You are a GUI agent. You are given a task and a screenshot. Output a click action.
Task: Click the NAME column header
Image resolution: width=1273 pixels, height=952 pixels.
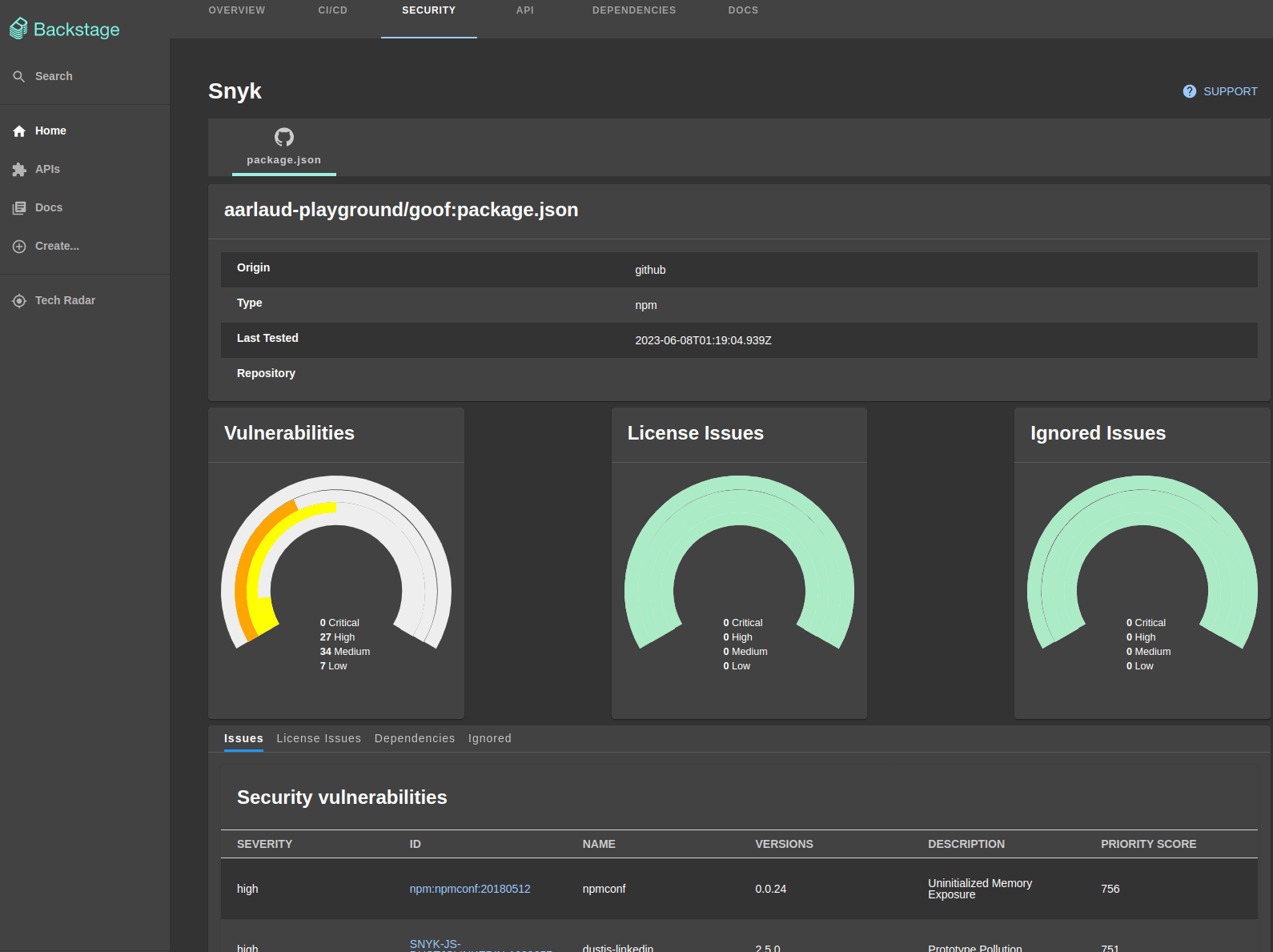point(599,844)
